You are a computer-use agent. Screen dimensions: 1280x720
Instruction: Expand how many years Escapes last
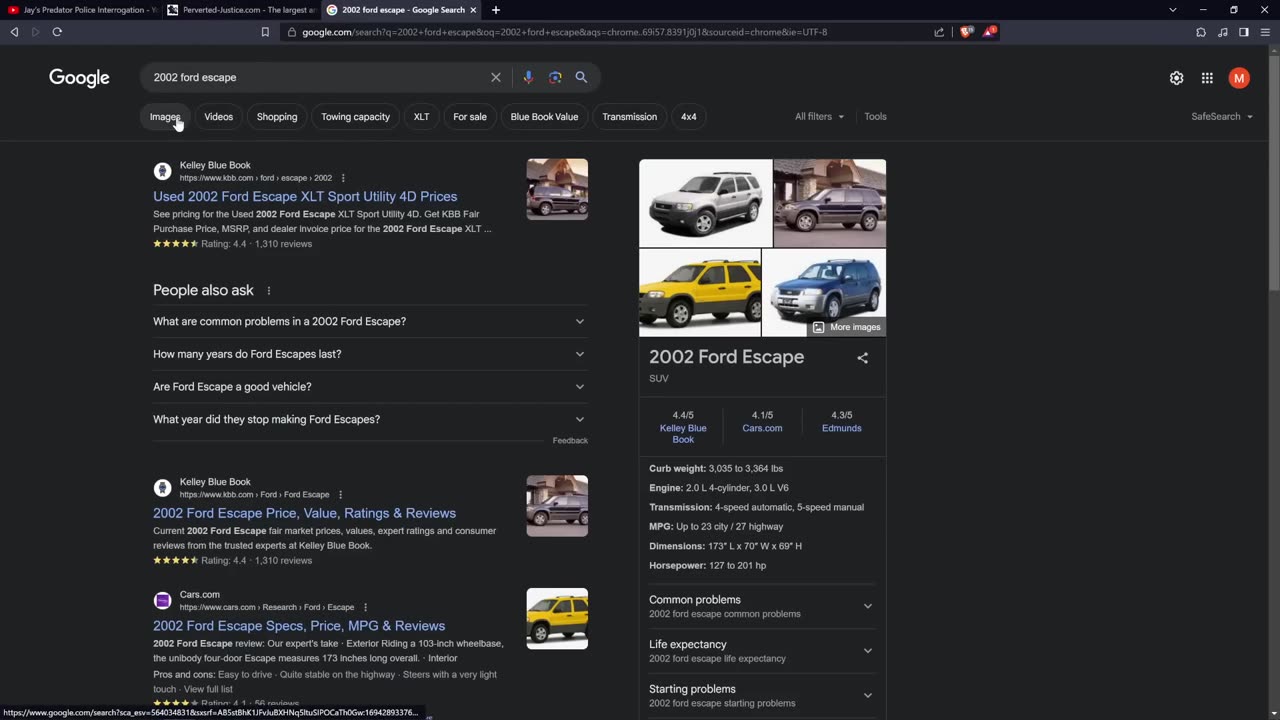pos(369,354)
